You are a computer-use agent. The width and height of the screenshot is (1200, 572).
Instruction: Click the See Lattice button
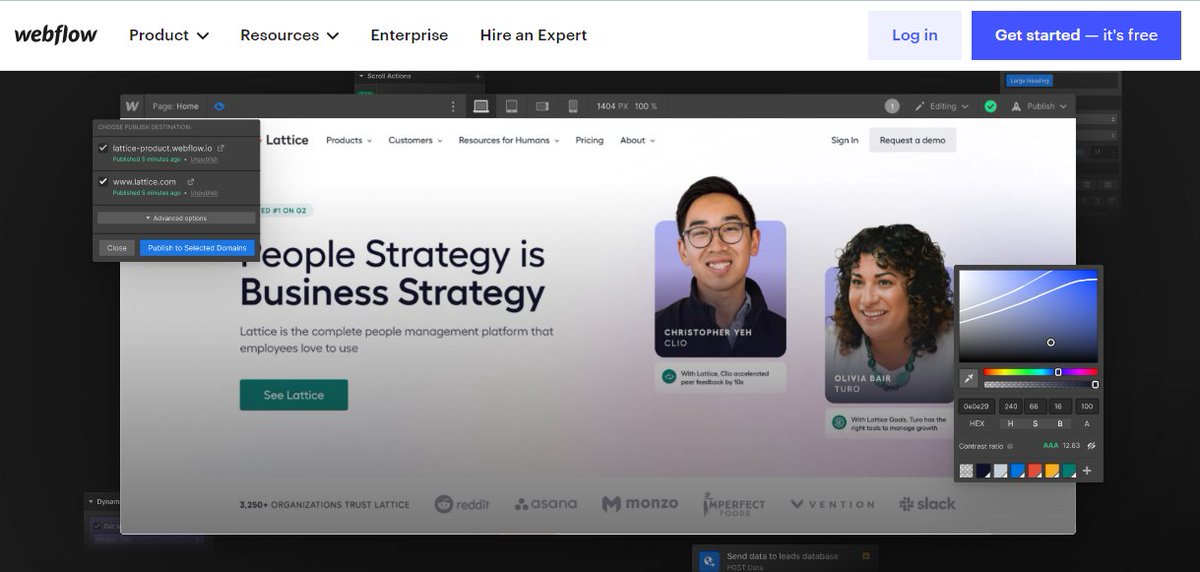coord(294,395)
